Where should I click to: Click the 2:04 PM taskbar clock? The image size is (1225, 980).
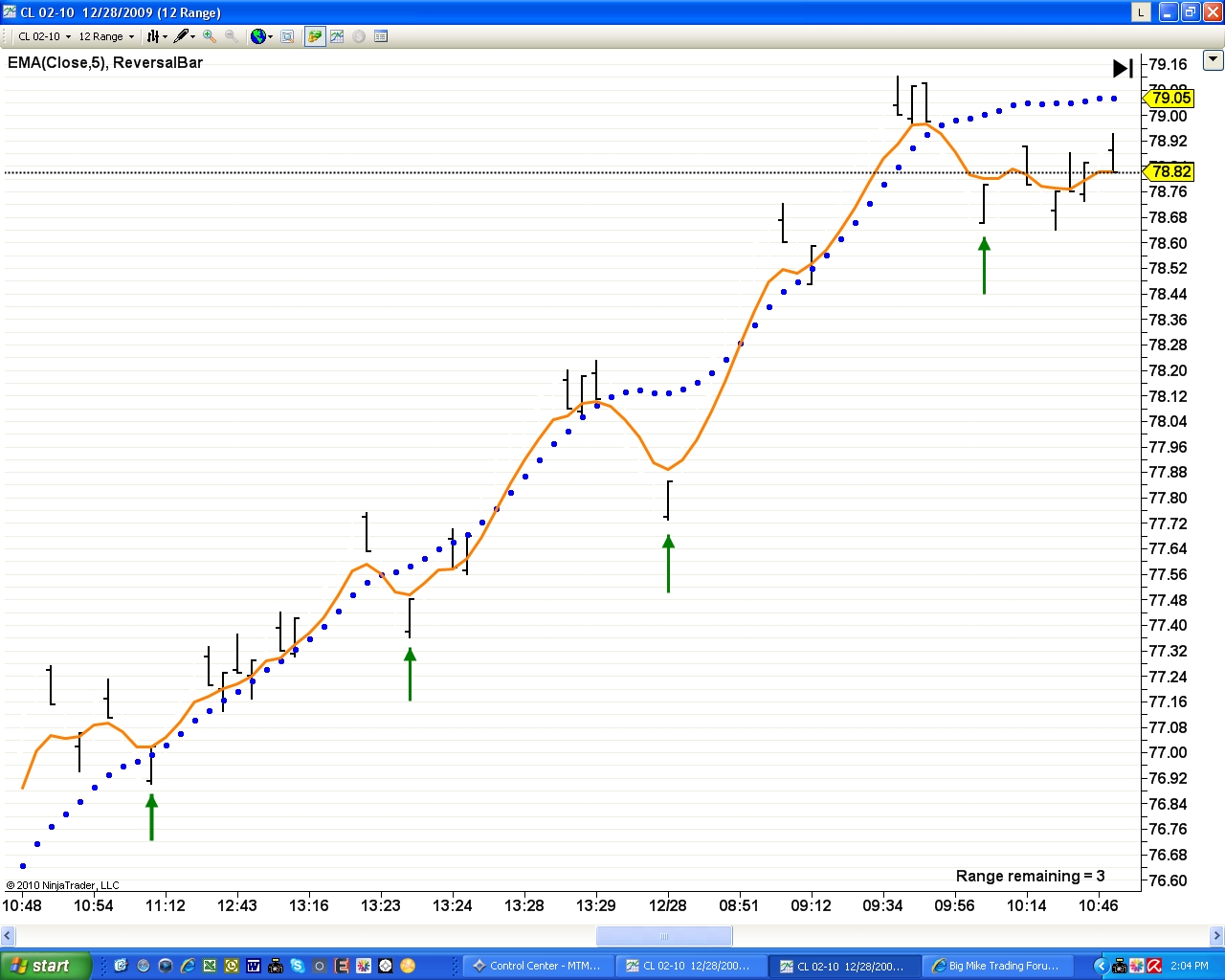click(1190, 966)
